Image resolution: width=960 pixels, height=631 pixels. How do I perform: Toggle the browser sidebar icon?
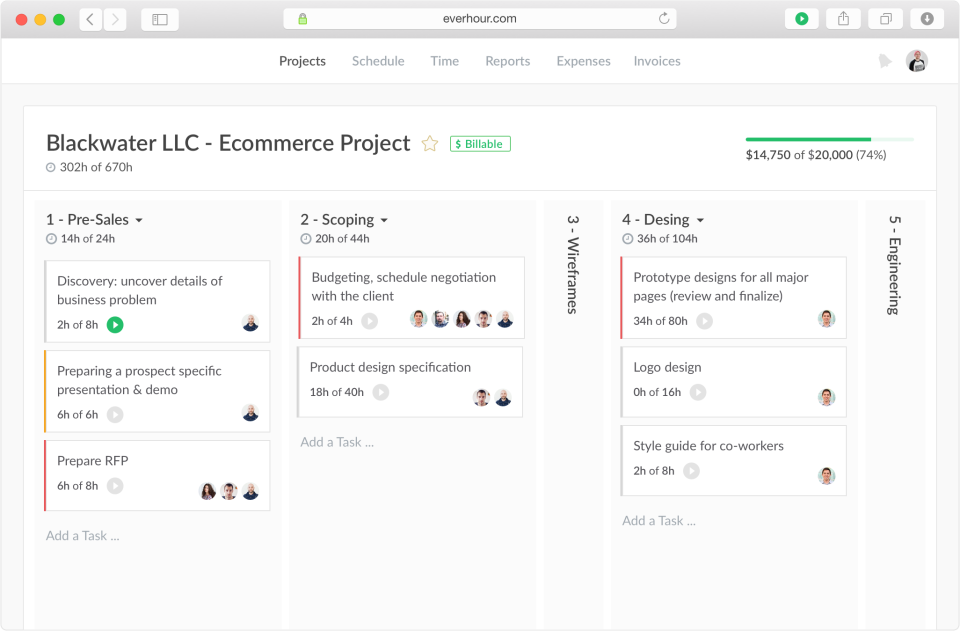(x=160, y=19)
